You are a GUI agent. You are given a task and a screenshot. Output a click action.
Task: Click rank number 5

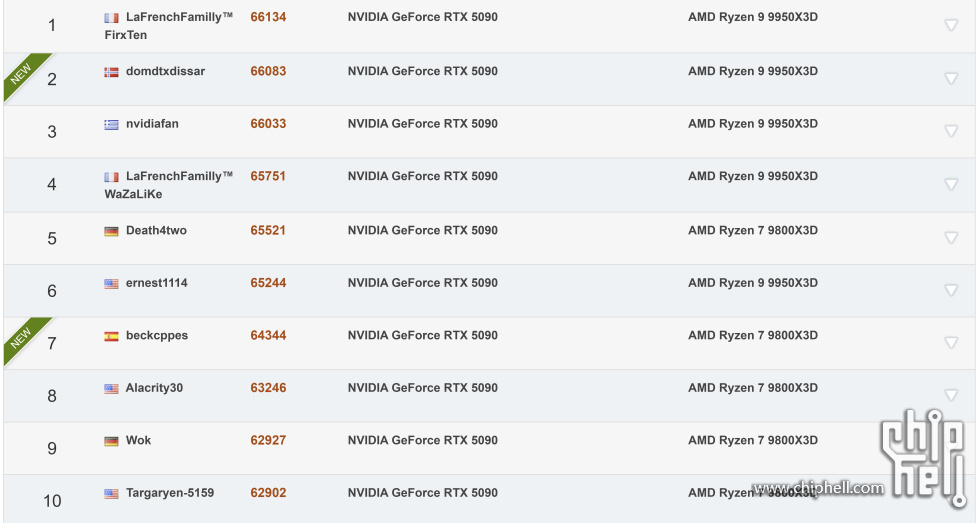(x=52, y=238)
